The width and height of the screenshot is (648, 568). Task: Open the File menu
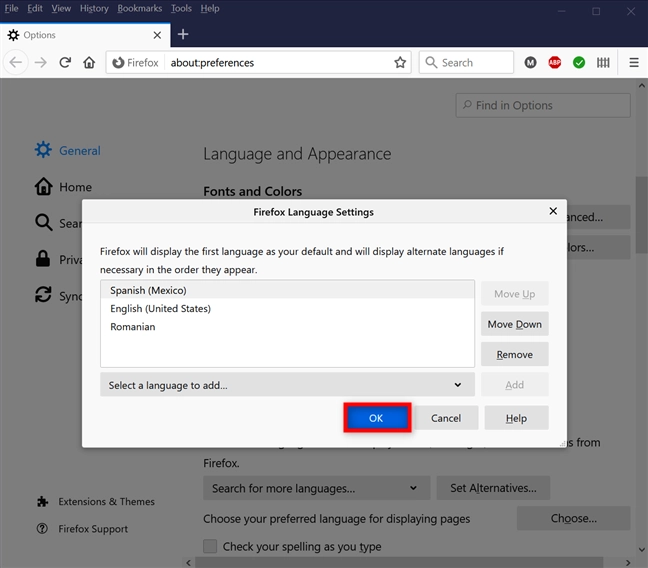[11, 8]
